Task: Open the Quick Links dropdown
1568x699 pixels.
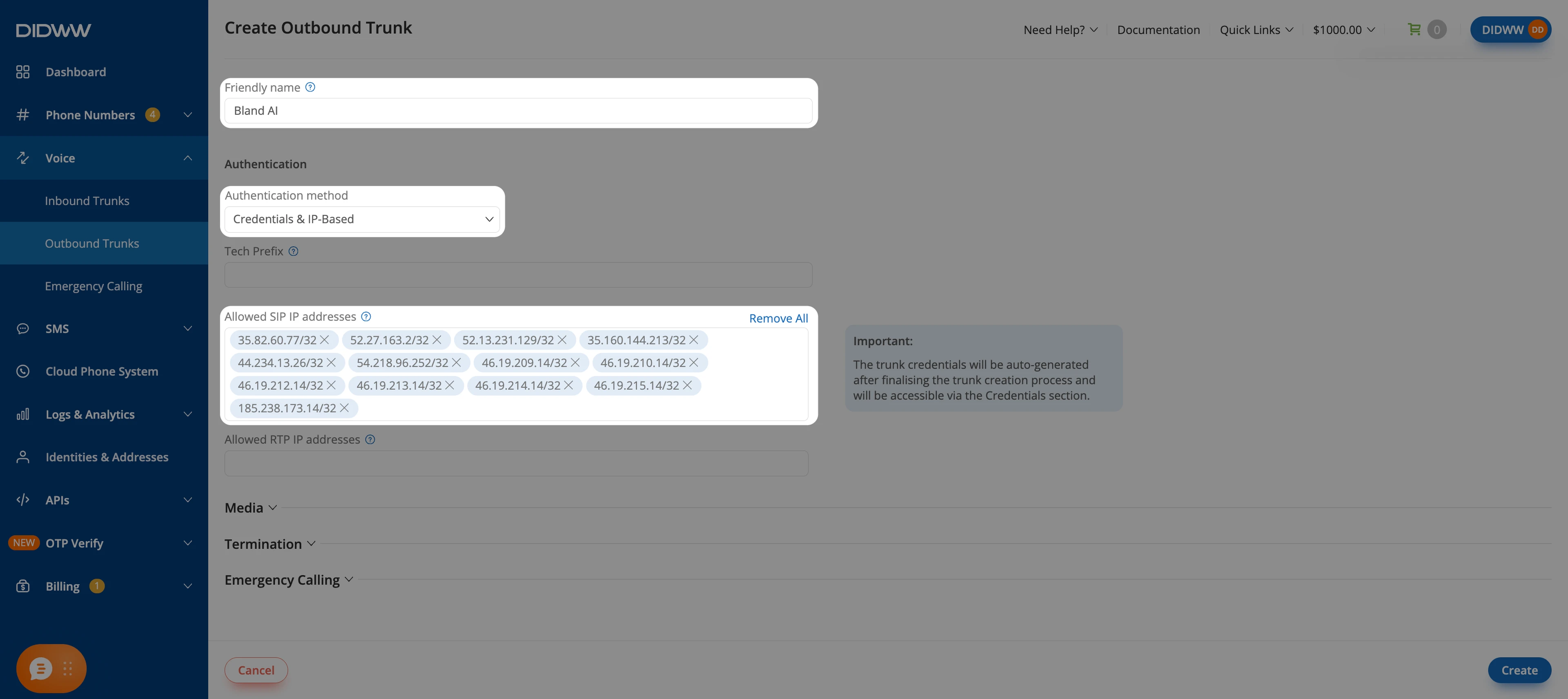Action: coord(1256,30)
